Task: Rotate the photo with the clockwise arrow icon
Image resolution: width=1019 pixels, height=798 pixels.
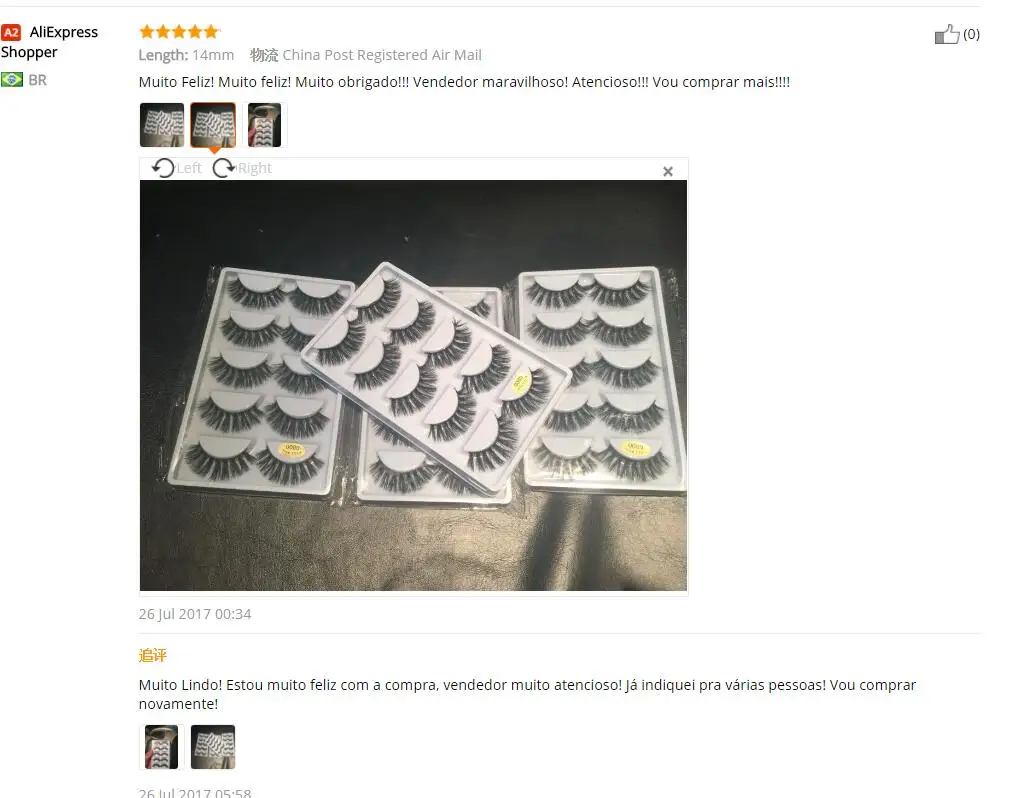Action: 224,168
